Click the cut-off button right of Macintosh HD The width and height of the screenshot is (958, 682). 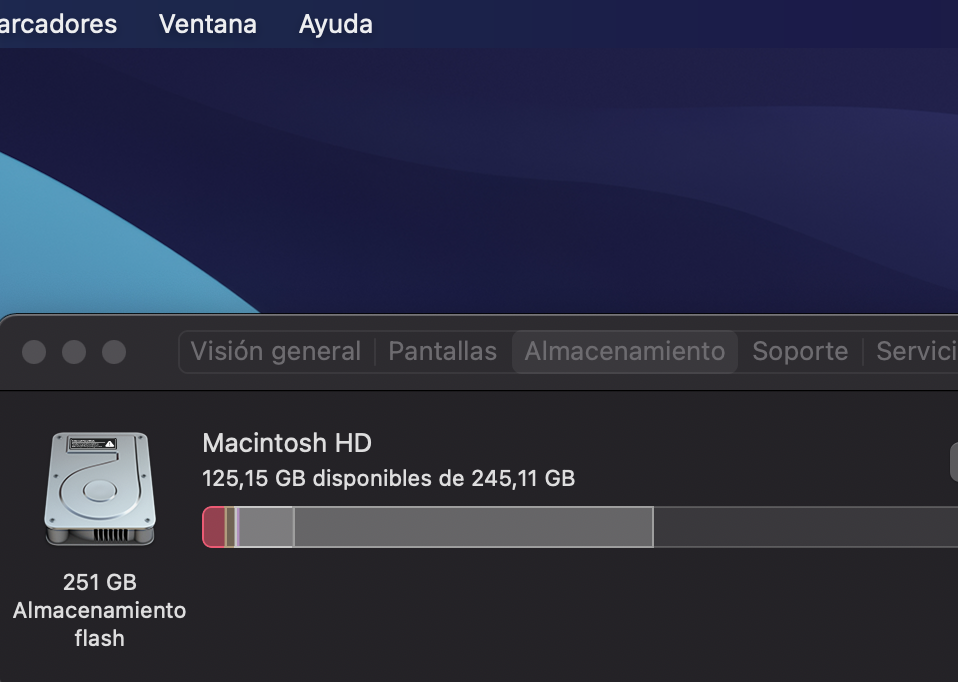coord(953,462)
